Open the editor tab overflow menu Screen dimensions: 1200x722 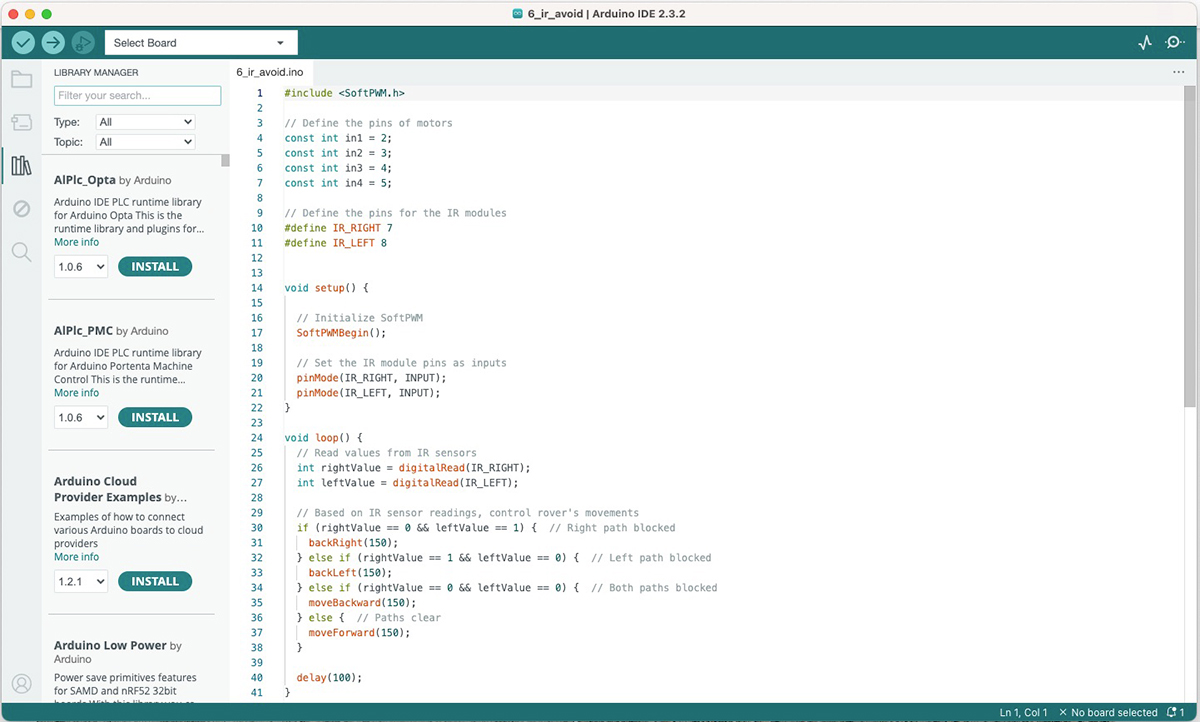1178,73
